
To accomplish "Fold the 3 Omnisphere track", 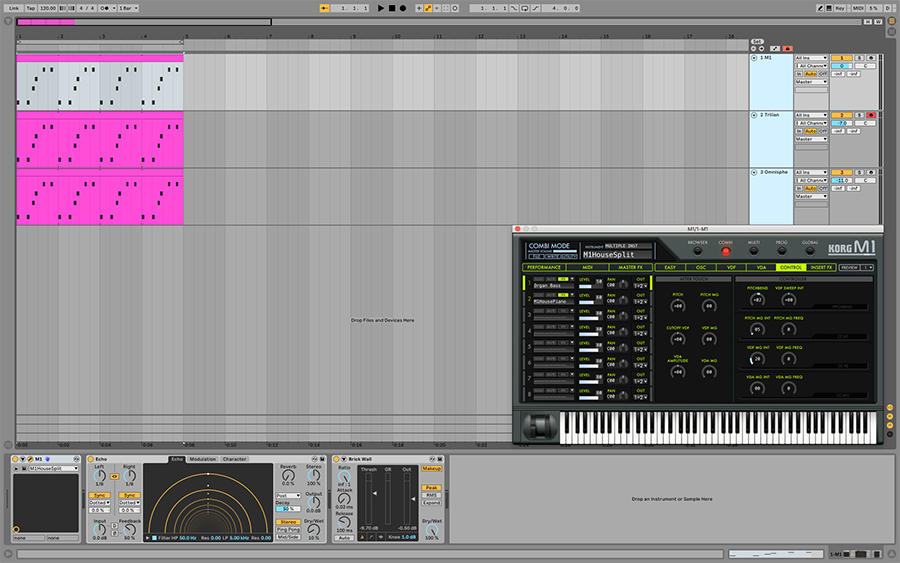I will 754,172.
